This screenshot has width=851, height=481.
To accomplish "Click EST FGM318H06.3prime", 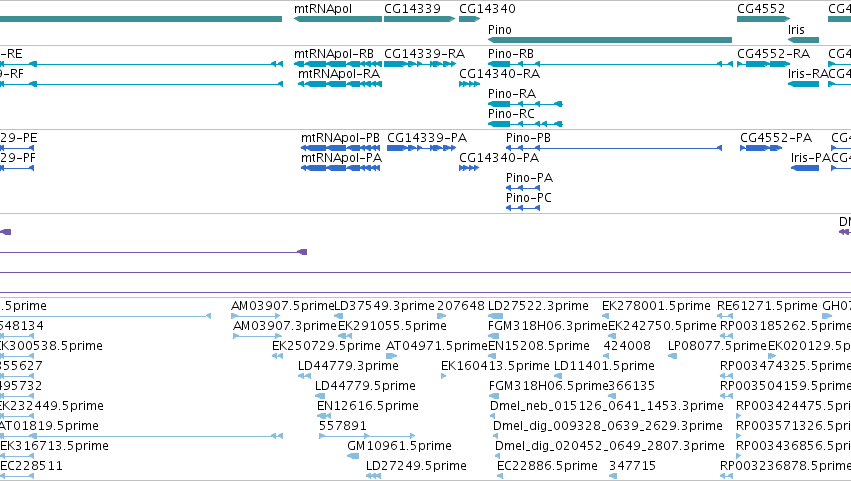I will pos(548,326).
